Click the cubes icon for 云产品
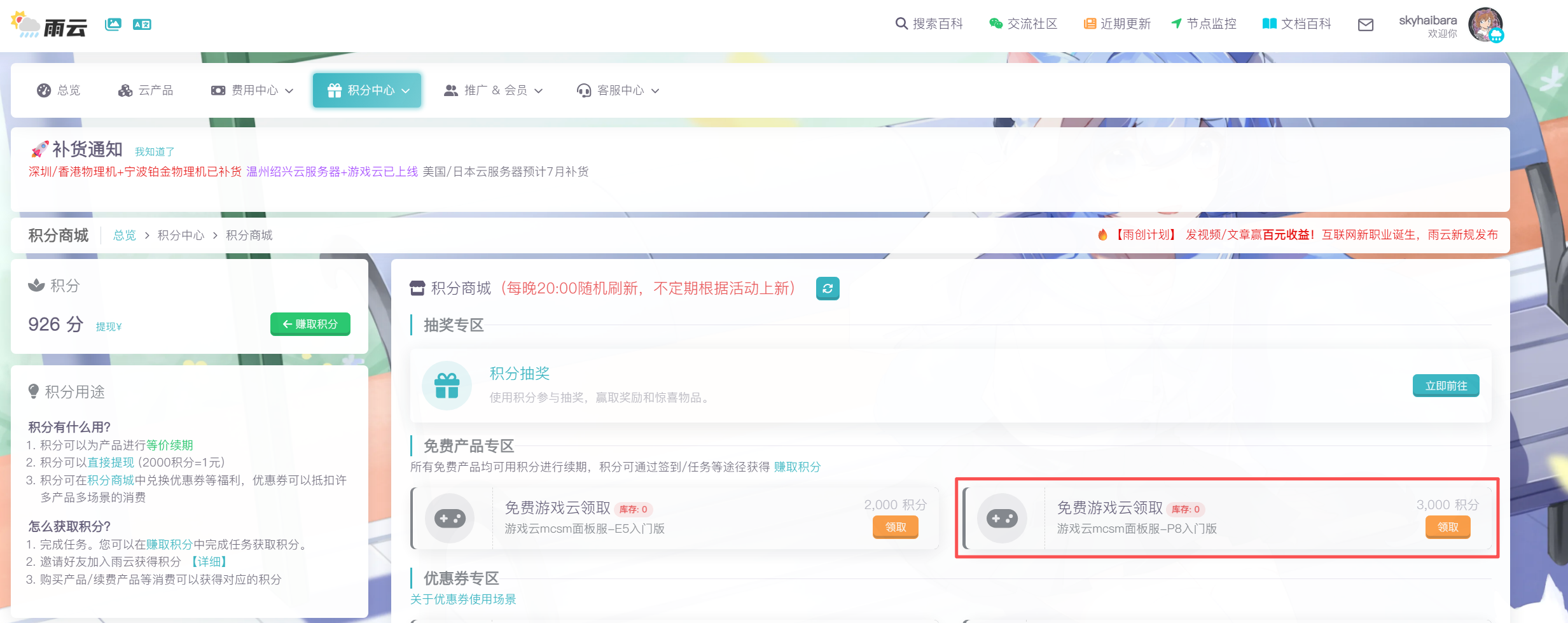The width and height of the screenshot is (1568, 623). 125,90
